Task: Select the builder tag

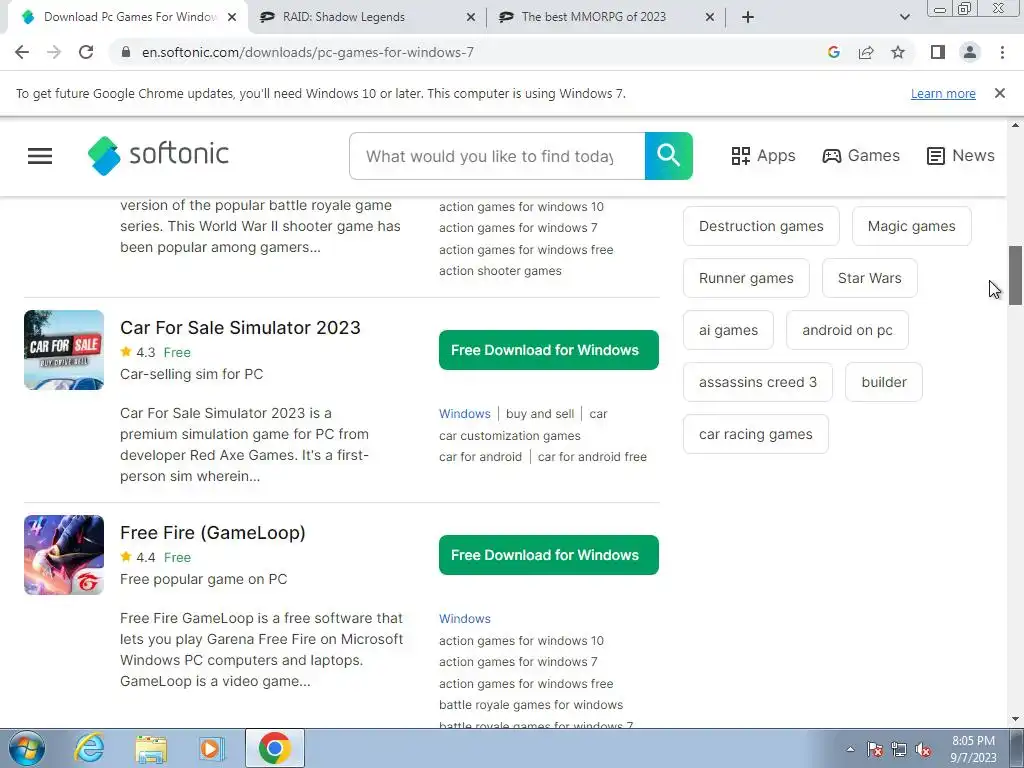Action: point(884,382)
